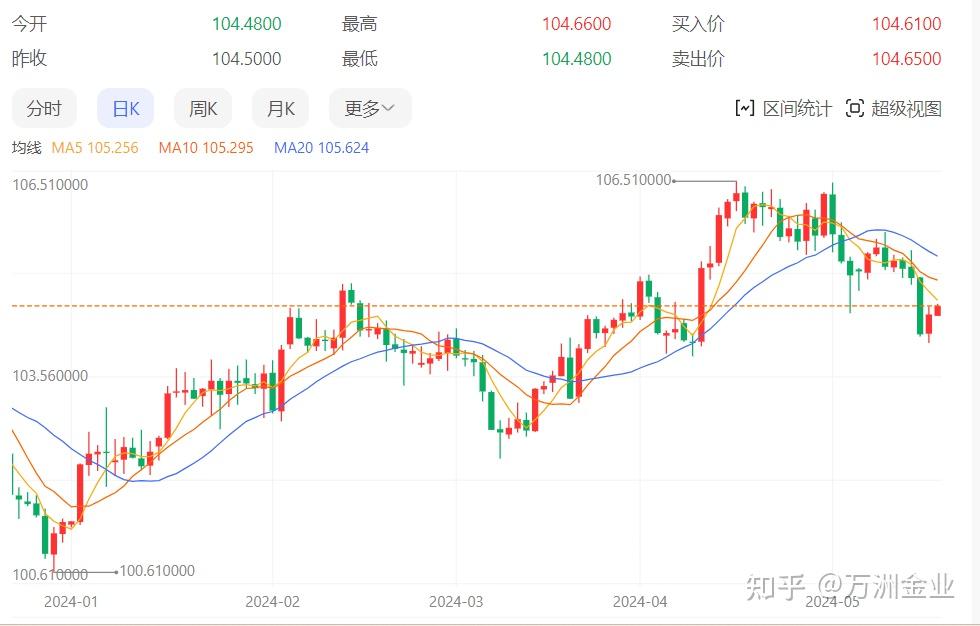
Task: Click the 买入价 value 104.6100
Action: pyautogui.click(x=906, y=24)
